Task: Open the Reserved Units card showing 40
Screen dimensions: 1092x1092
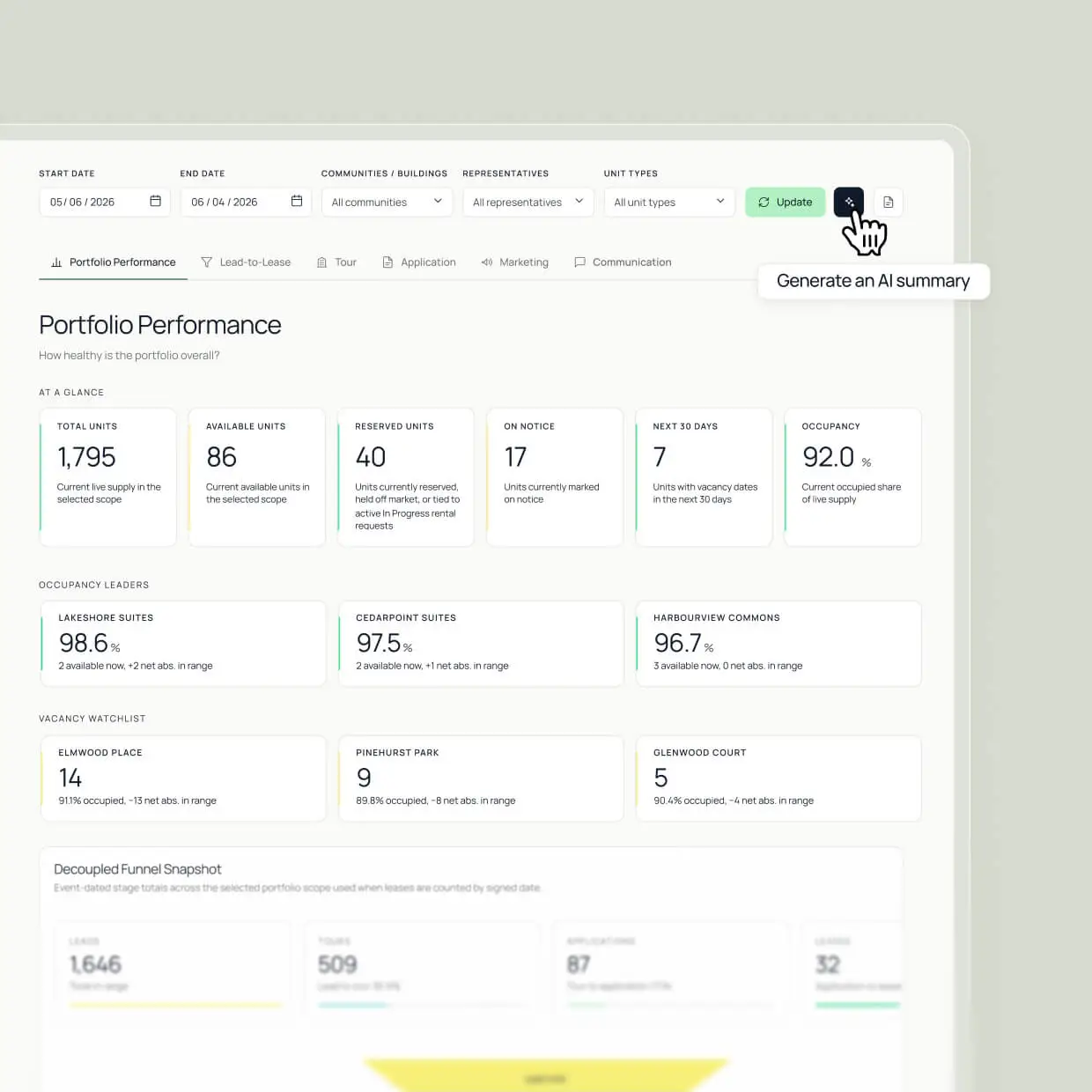Action: 406,477
